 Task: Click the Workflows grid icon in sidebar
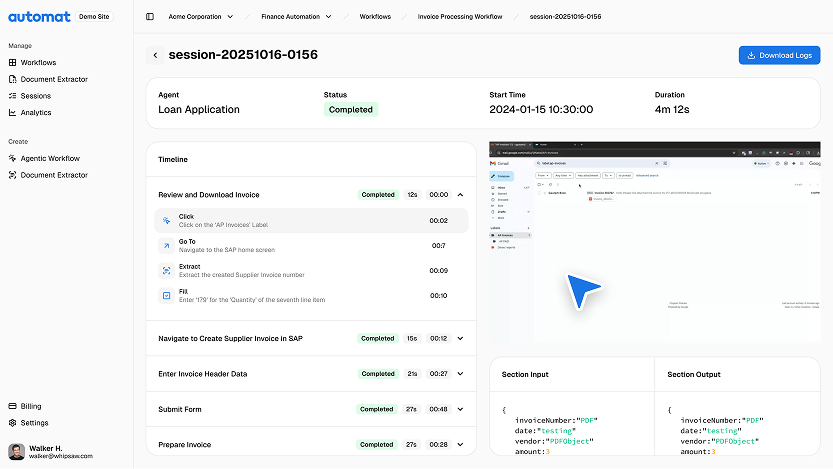(12, 62)
